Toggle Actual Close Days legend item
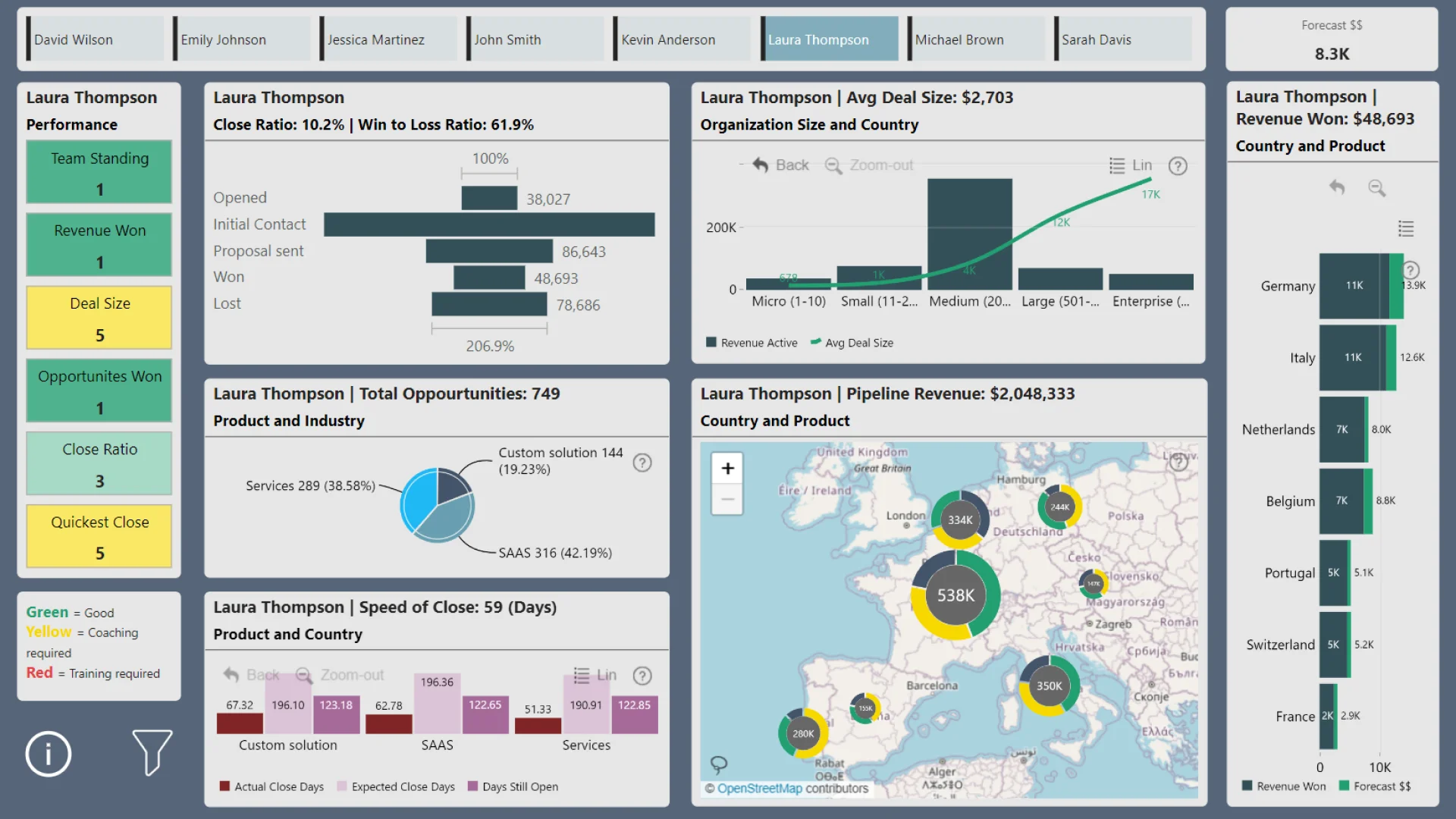1456x819 pixels. pyautogui.click(x=271, y=786)
